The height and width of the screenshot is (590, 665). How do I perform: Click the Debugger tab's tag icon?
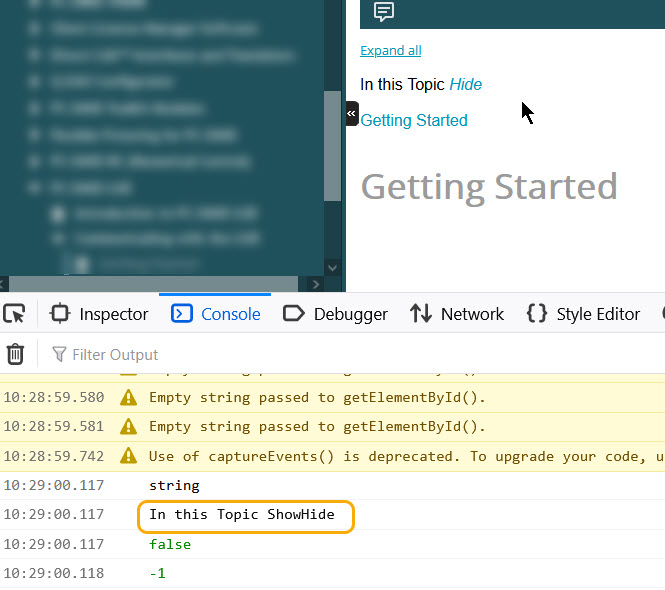pyautogui.click(x=293, y=314)
